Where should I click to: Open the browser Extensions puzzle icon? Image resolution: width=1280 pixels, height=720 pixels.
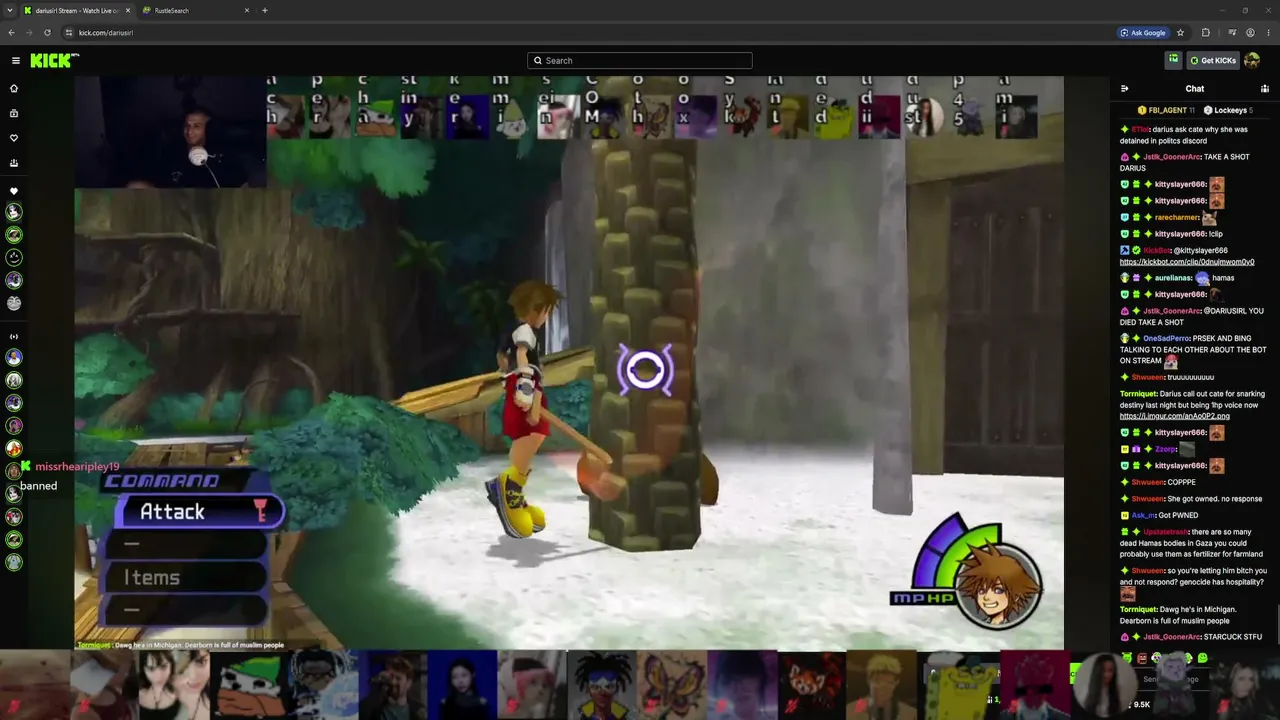[x=1205, y=32]
